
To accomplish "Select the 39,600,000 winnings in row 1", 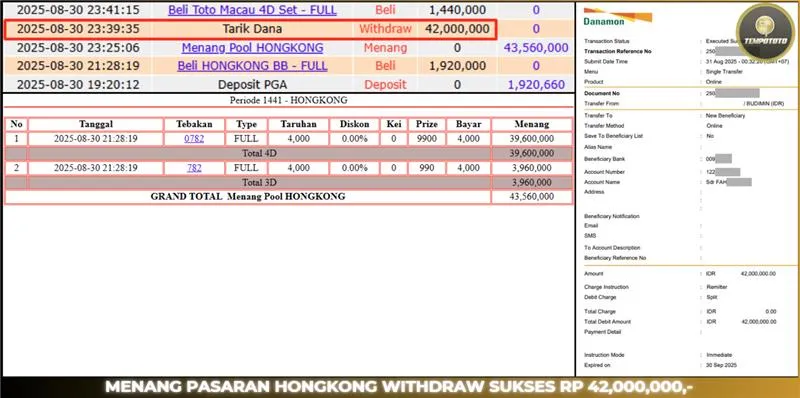I will [x=532, y=138].
